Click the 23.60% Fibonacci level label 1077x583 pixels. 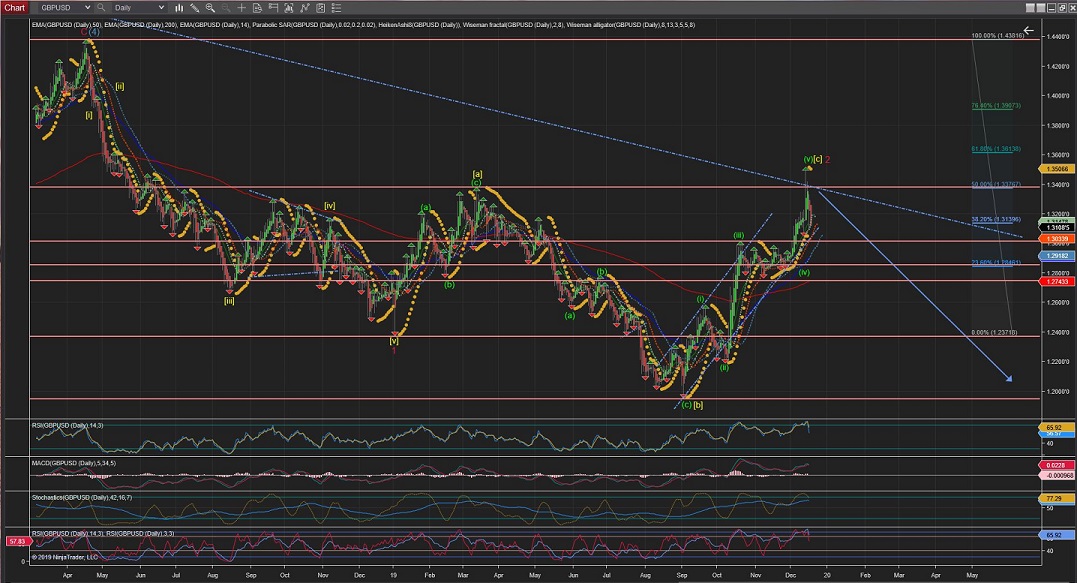pyautogui.click(x=996, y=262)
